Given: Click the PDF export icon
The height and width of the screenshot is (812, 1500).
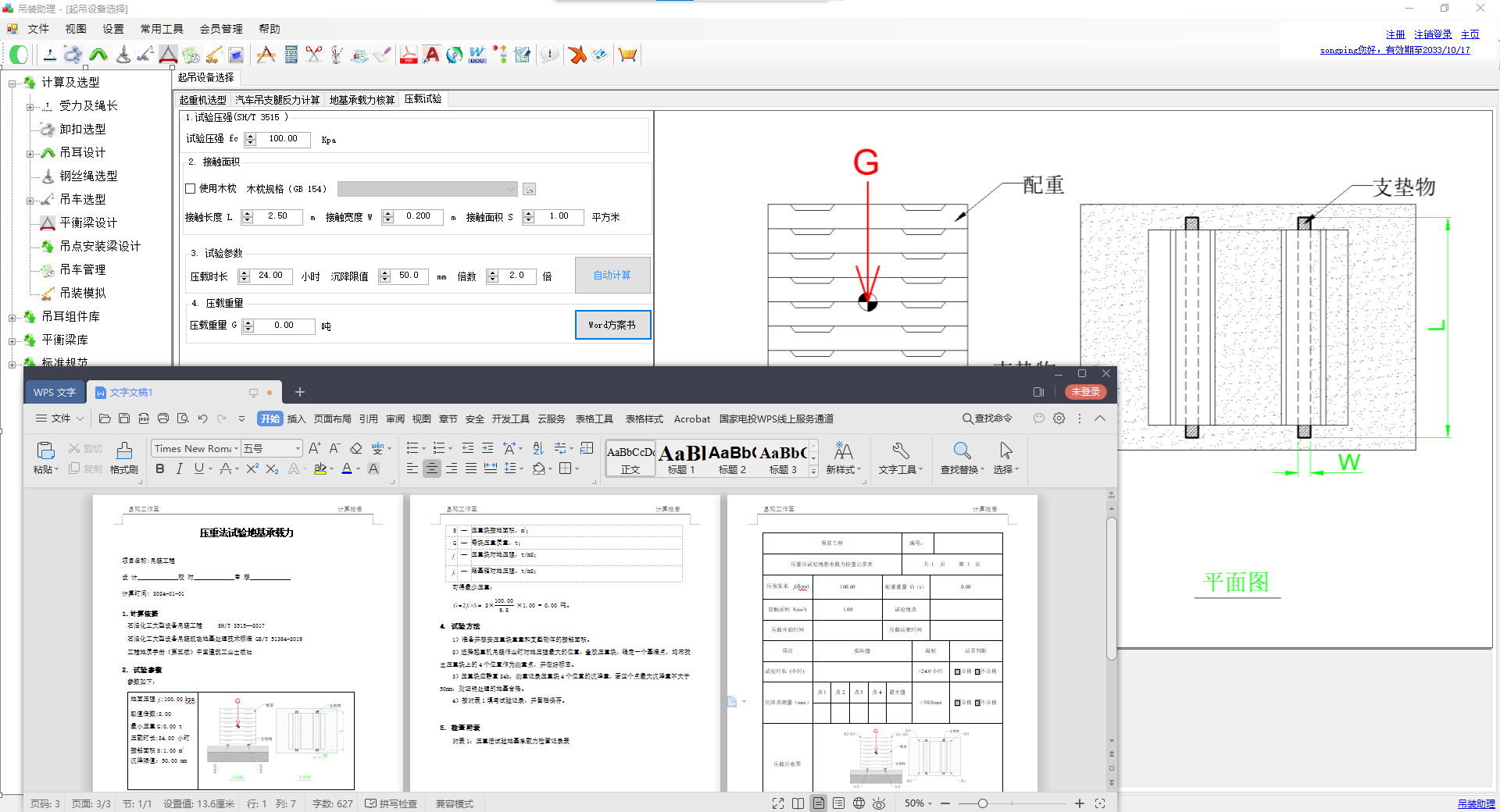Looking at the screenshot, I should coord(409,55).
